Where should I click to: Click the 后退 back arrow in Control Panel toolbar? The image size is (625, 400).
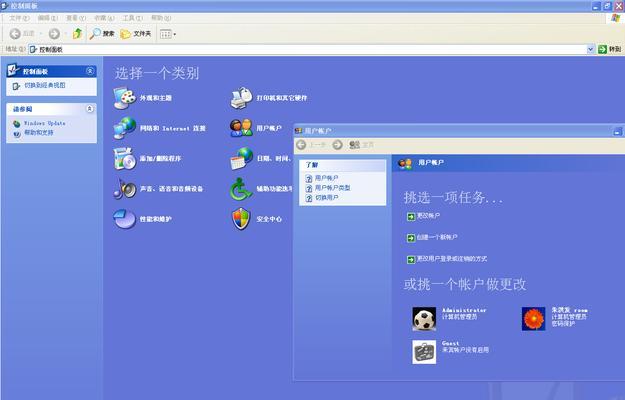pyautogui.click(x=15, y=34)
